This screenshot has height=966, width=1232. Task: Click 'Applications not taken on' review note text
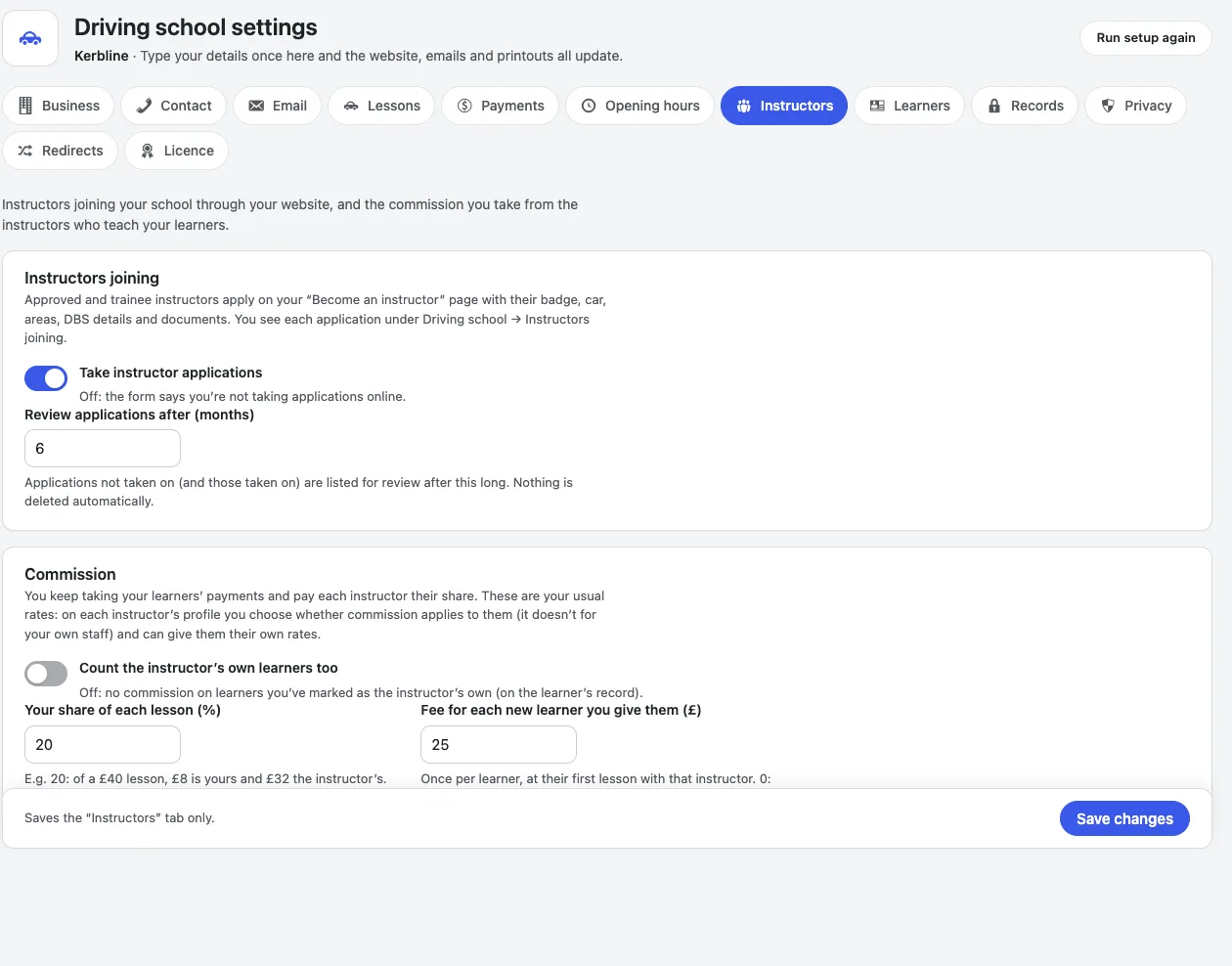coord(298,492)
